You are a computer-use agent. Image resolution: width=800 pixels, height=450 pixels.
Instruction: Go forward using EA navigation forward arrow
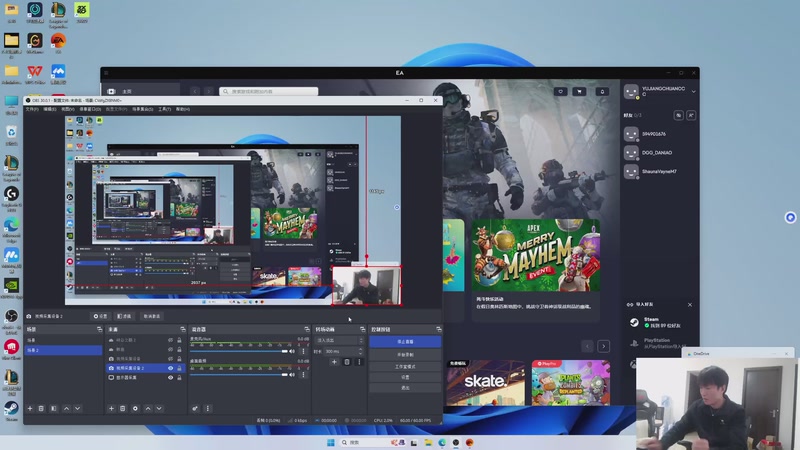[x=208, y=91]
